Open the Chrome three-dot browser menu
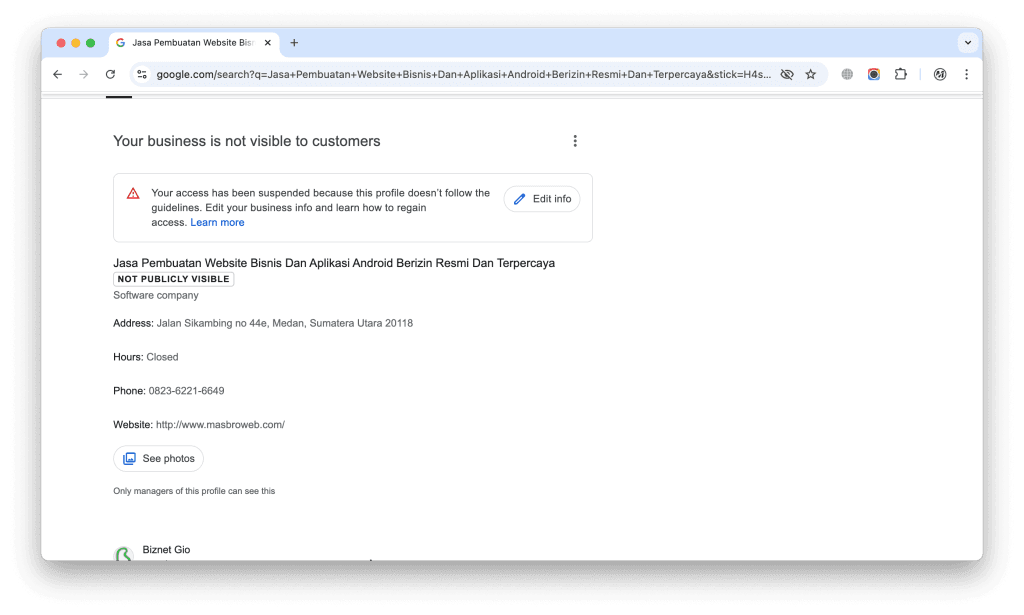 [965, 74]
